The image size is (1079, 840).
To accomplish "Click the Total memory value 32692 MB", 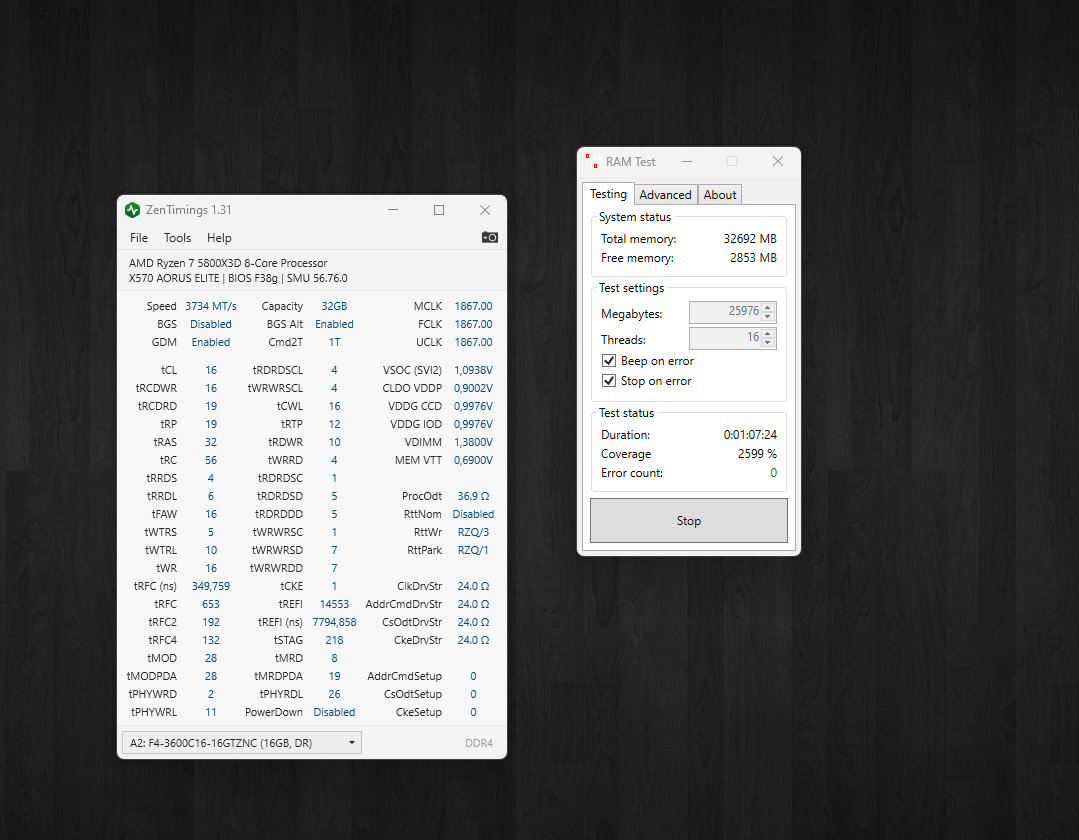I will [750, 239].
